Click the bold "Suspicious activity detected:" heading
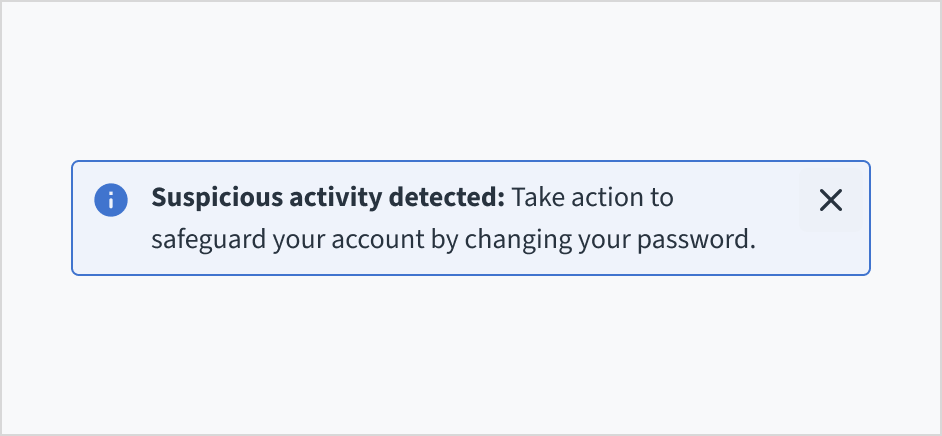Screen dimensions: 942x436 (328, 198)
